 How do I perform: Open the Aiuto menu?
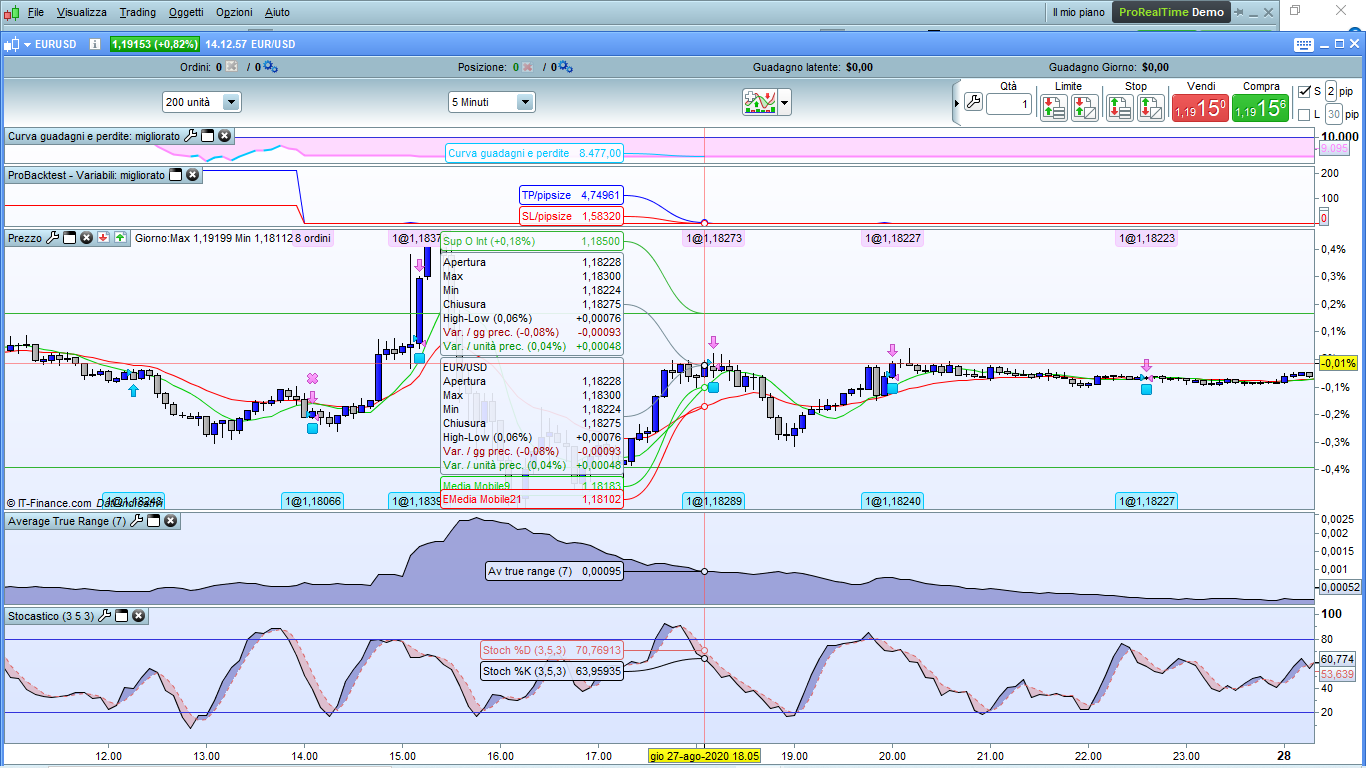click(x=277, y=12)
